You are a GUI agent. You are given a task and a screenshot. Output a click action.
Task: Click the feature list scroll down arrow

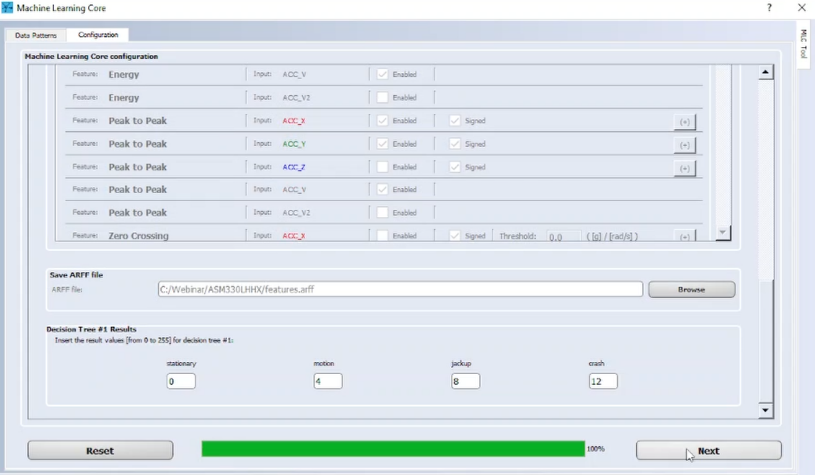[x=722, y=232]
